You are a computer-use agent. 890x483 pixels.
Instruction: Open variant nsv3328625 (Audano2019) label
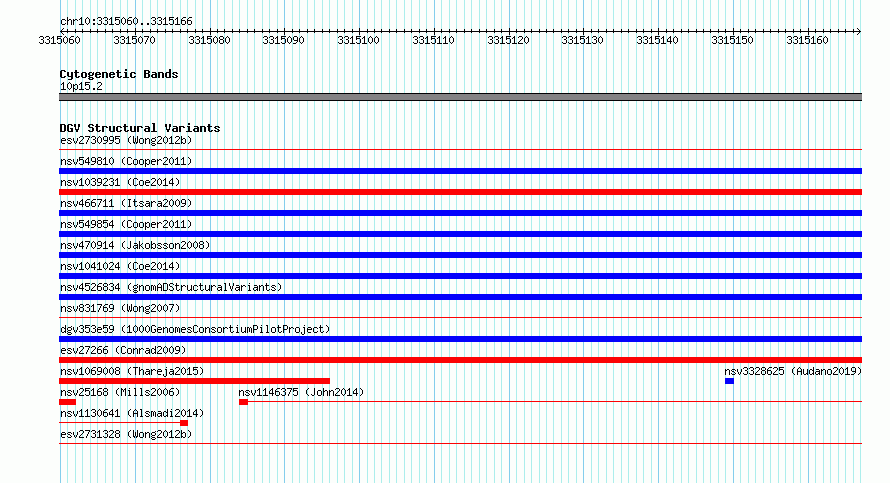792,371
